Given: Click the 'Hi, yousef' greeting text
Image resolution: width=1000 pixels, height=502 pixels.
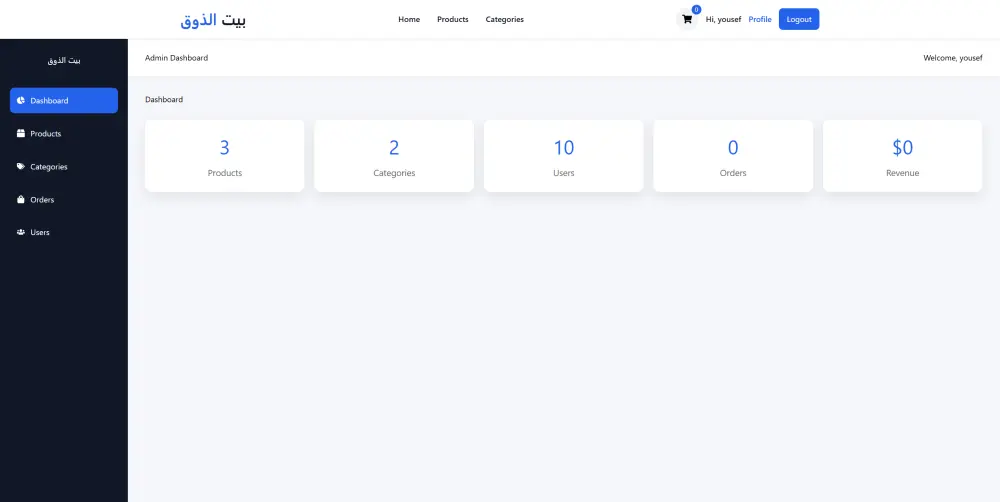Looking at the screenshot, I should 723,19.
